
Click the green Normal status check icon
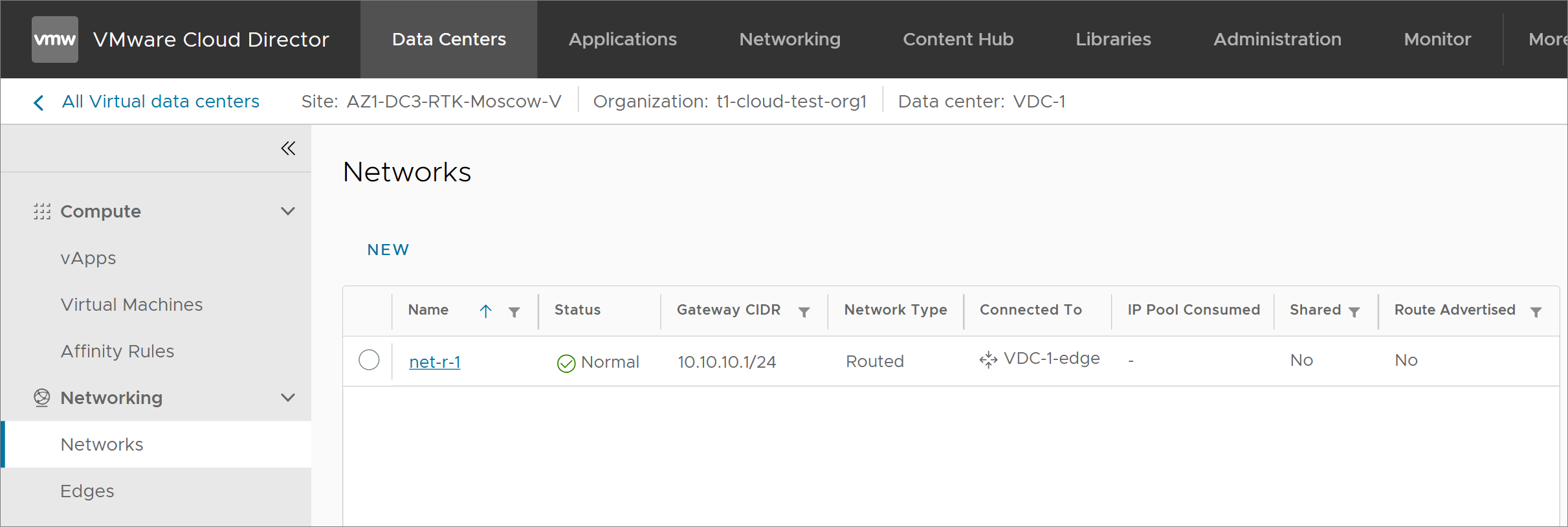[x=566, y=363]
